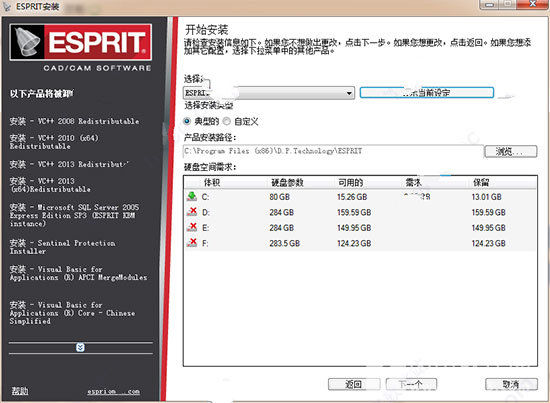550x403 pixels.
Task: Click the 283.5 GB disk size cell
Action: pos(284,243)
